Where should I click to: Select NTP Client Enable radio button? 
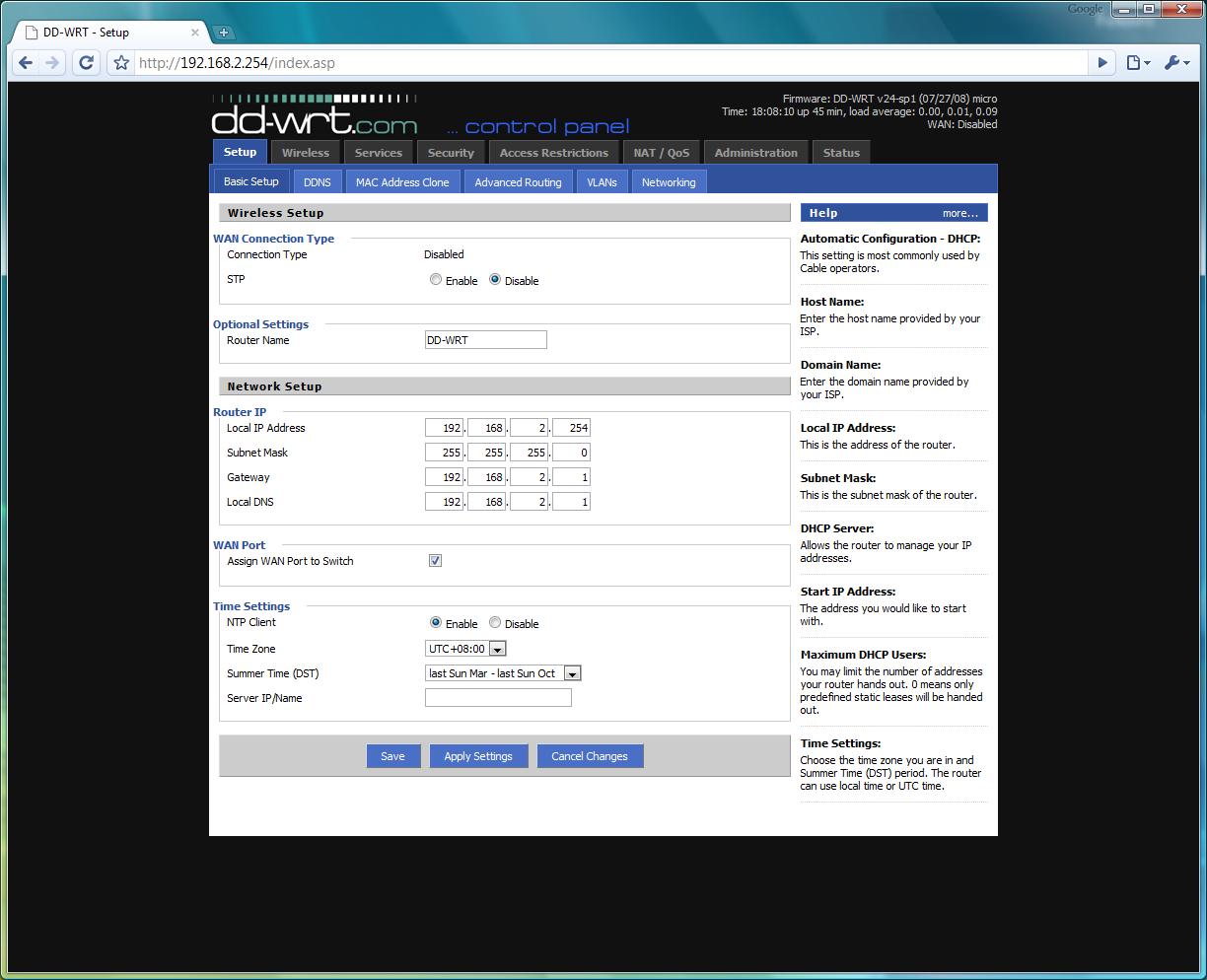436,623
